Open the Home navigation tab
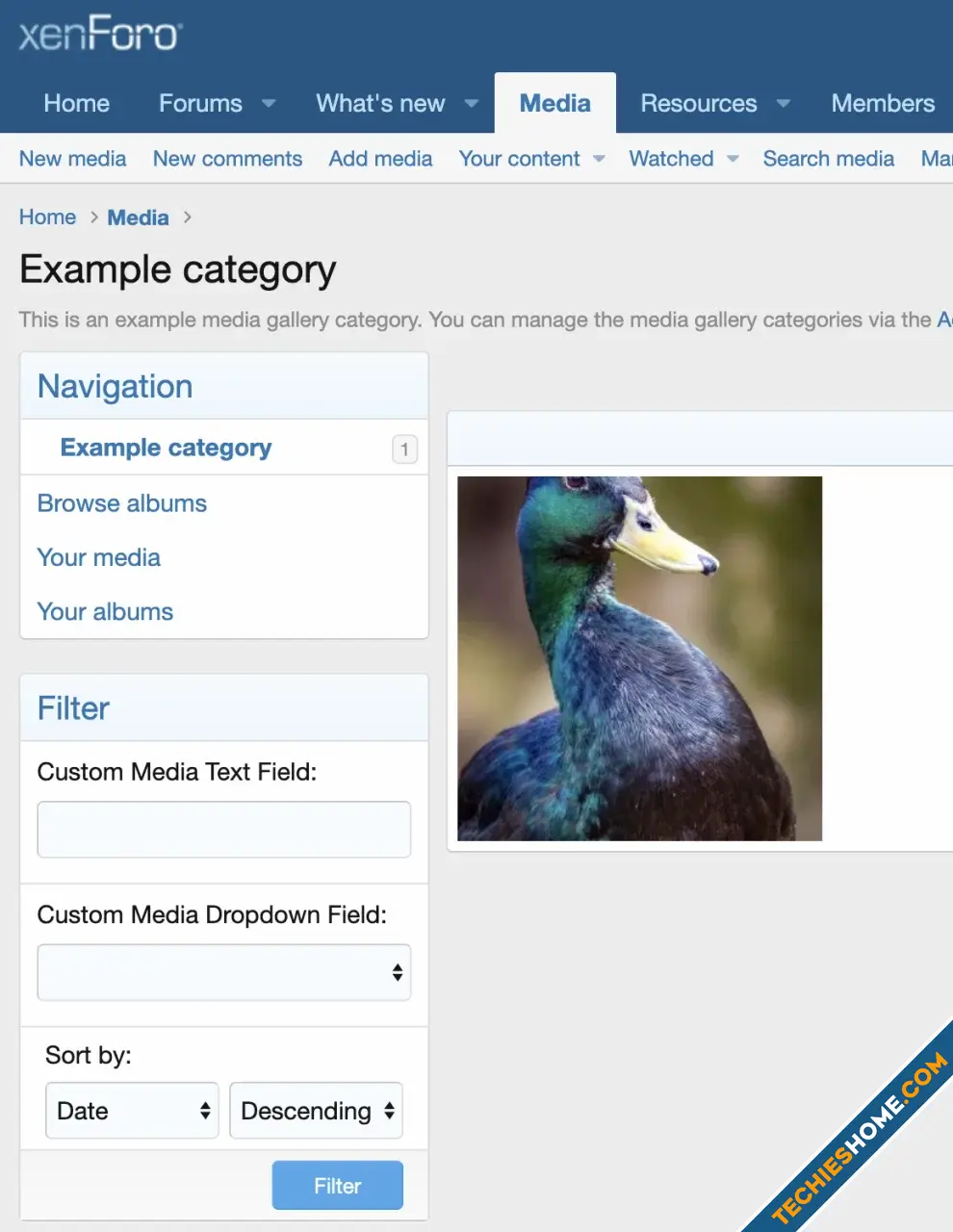 tap(77, 103)
